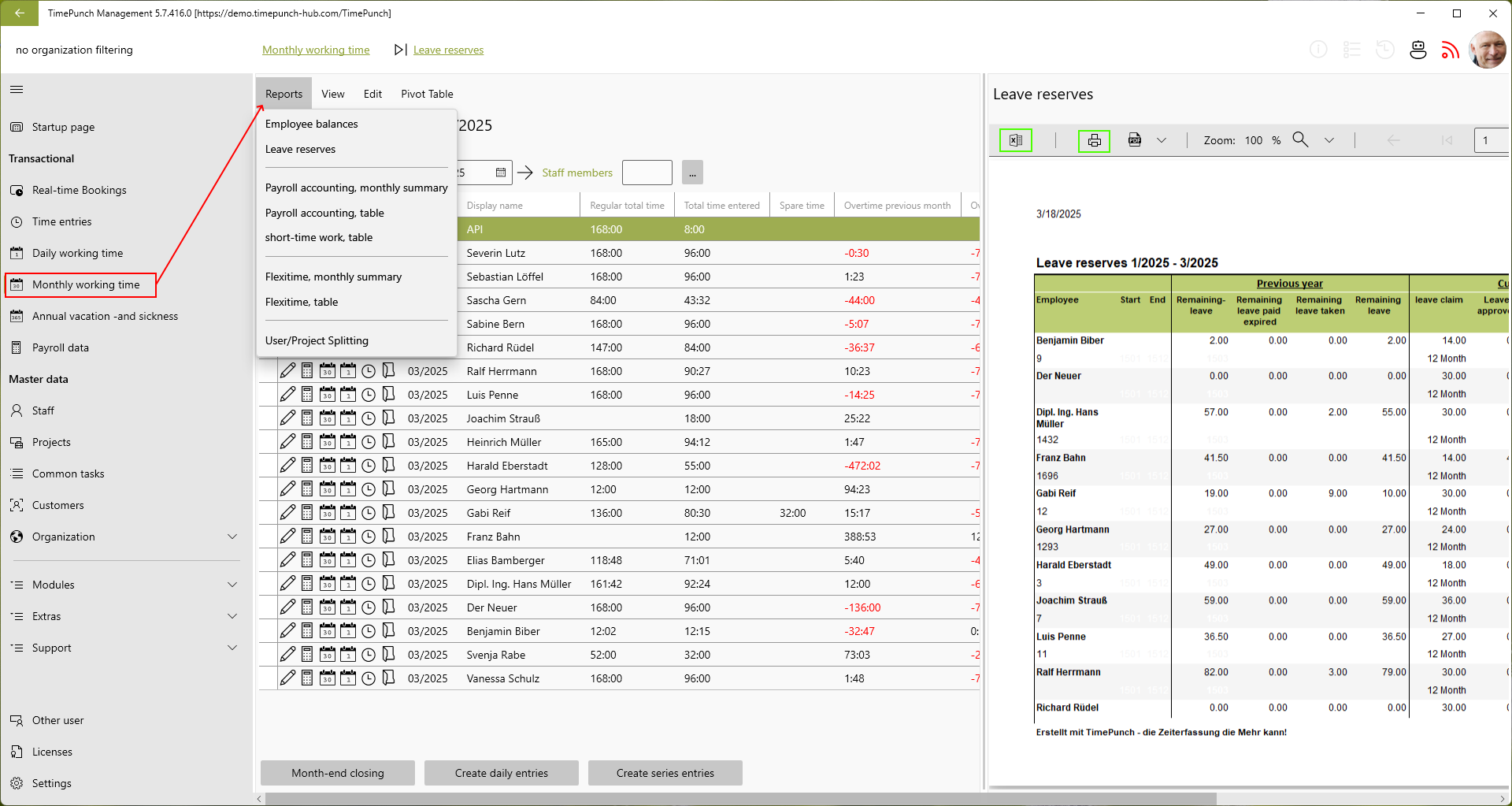Click the zoom magnifier icon in report toolbar
The image size is (1512, 806).
(1300, 140)
